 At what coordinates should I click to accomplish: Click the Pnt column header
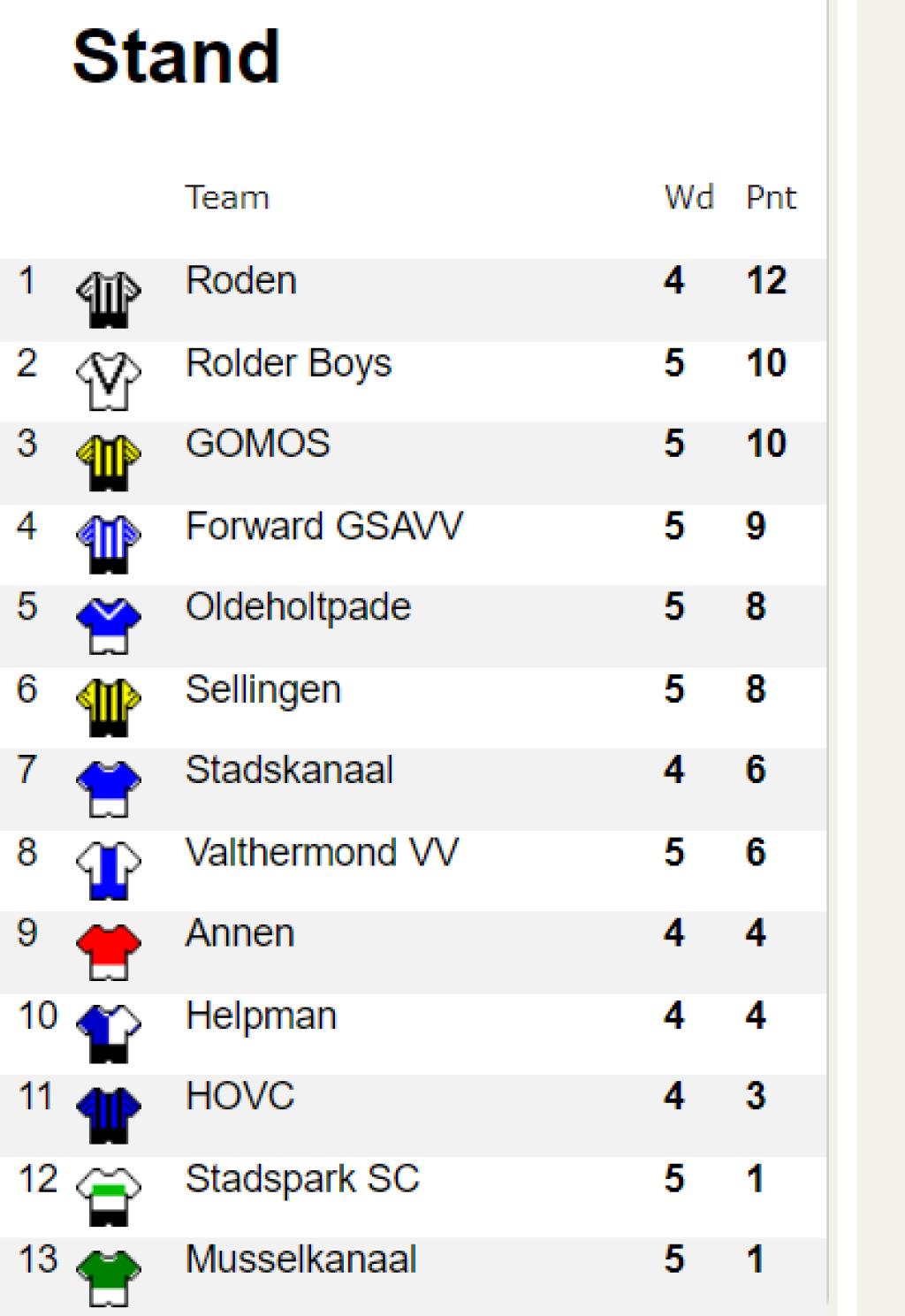click(x=771, y=197)
